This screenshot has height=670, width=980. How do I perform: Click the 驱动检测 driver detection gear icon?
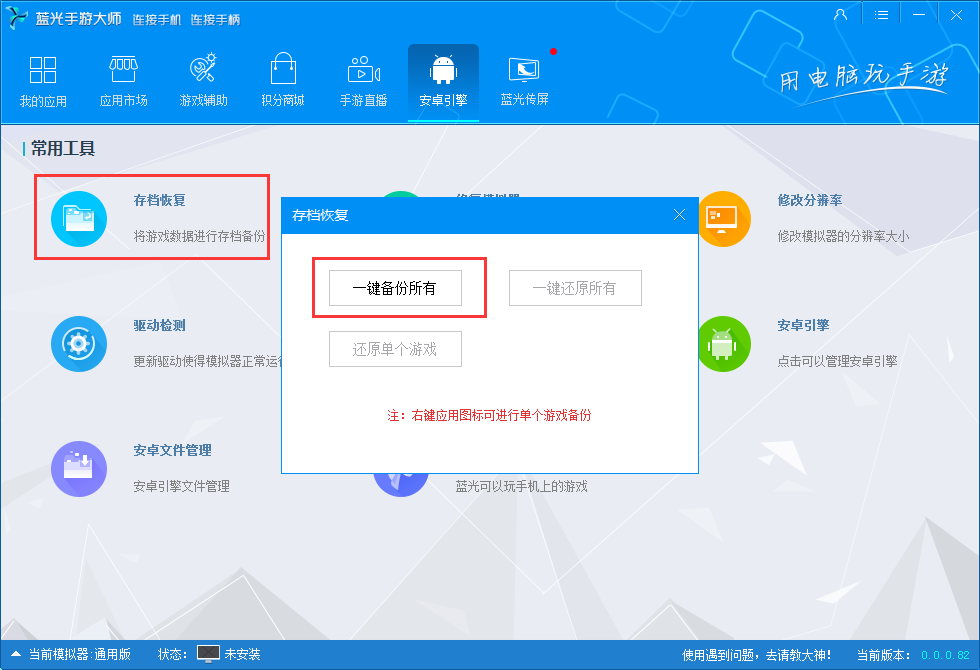(79, 343)
